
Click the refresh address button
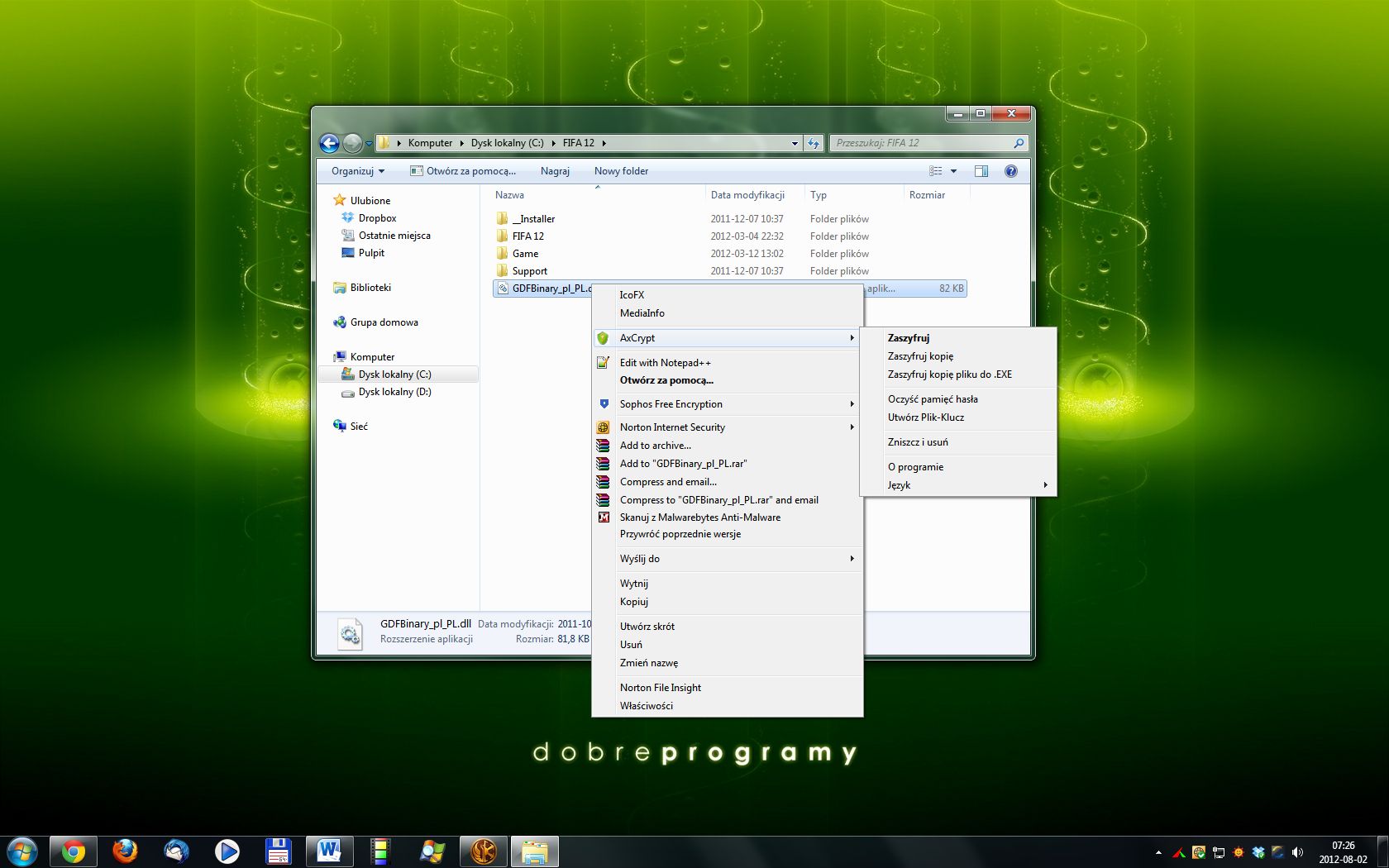coord(814,143)
